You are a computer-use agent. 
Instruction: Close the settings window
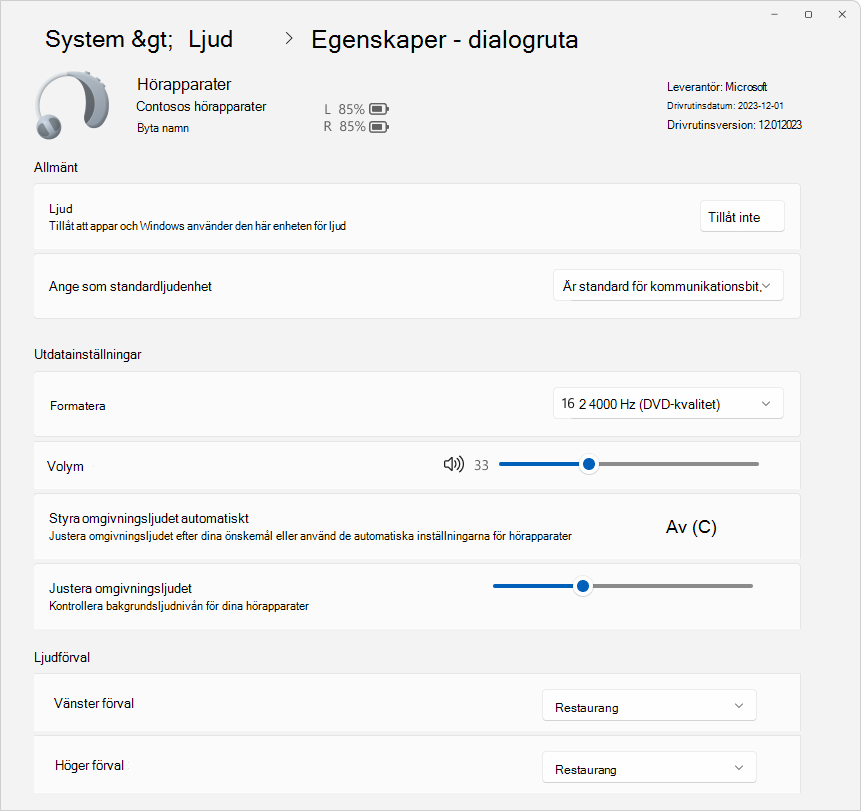(842, 14)
